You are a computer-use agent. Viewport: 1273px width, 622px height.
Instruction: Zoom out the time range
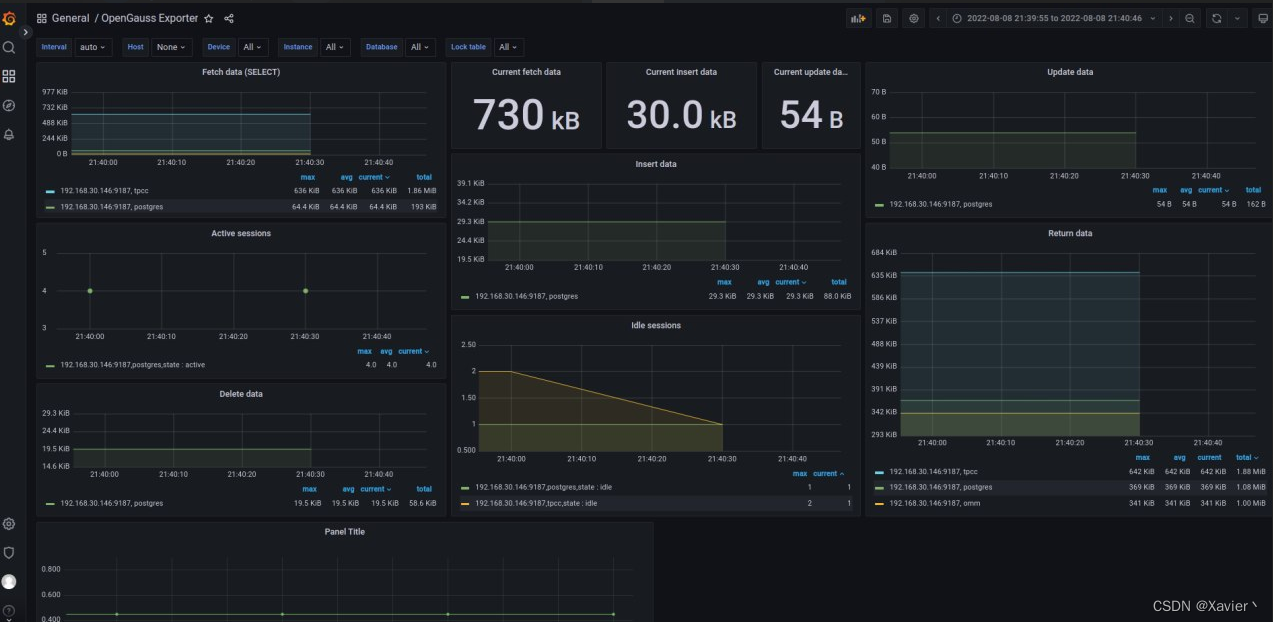(x=1190, y=18)
